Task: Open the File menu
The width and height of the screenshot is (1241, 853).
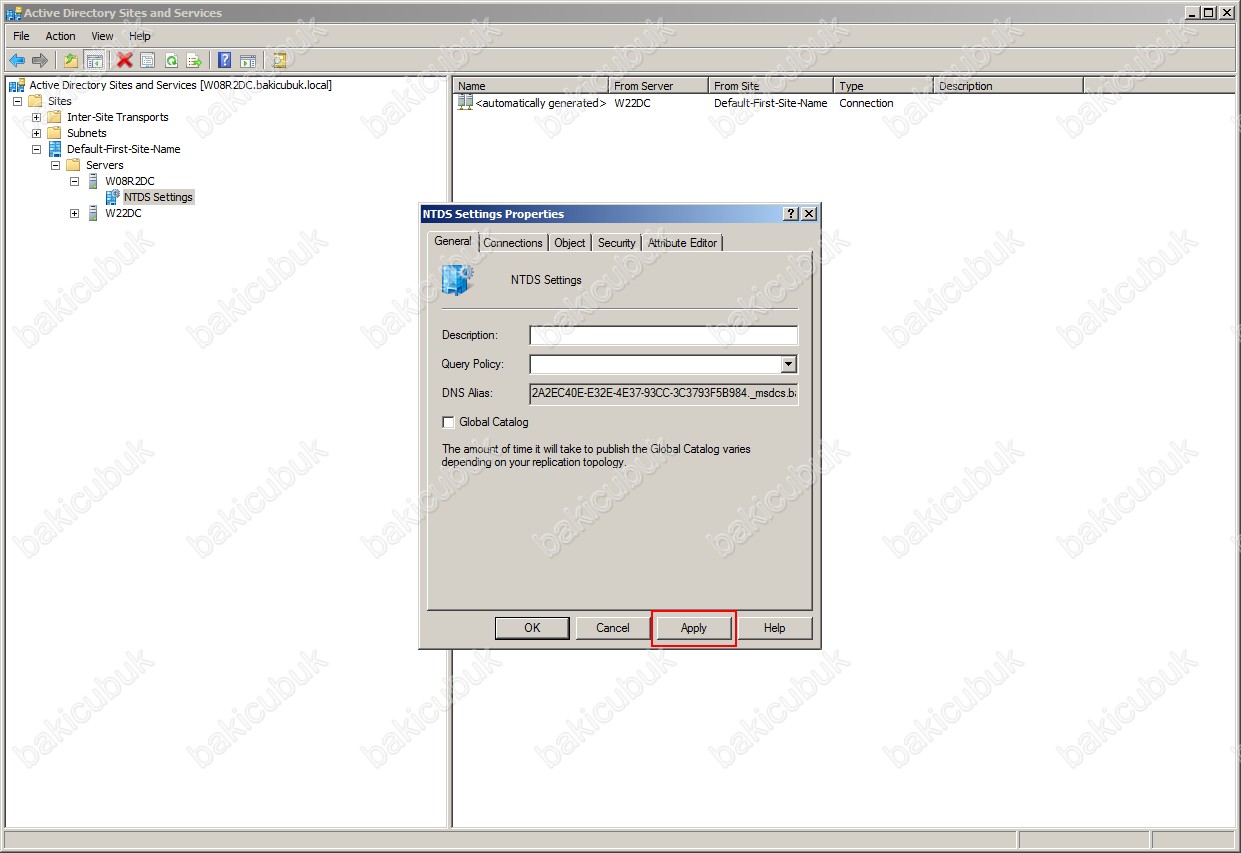Action: [x=21, y=36]
